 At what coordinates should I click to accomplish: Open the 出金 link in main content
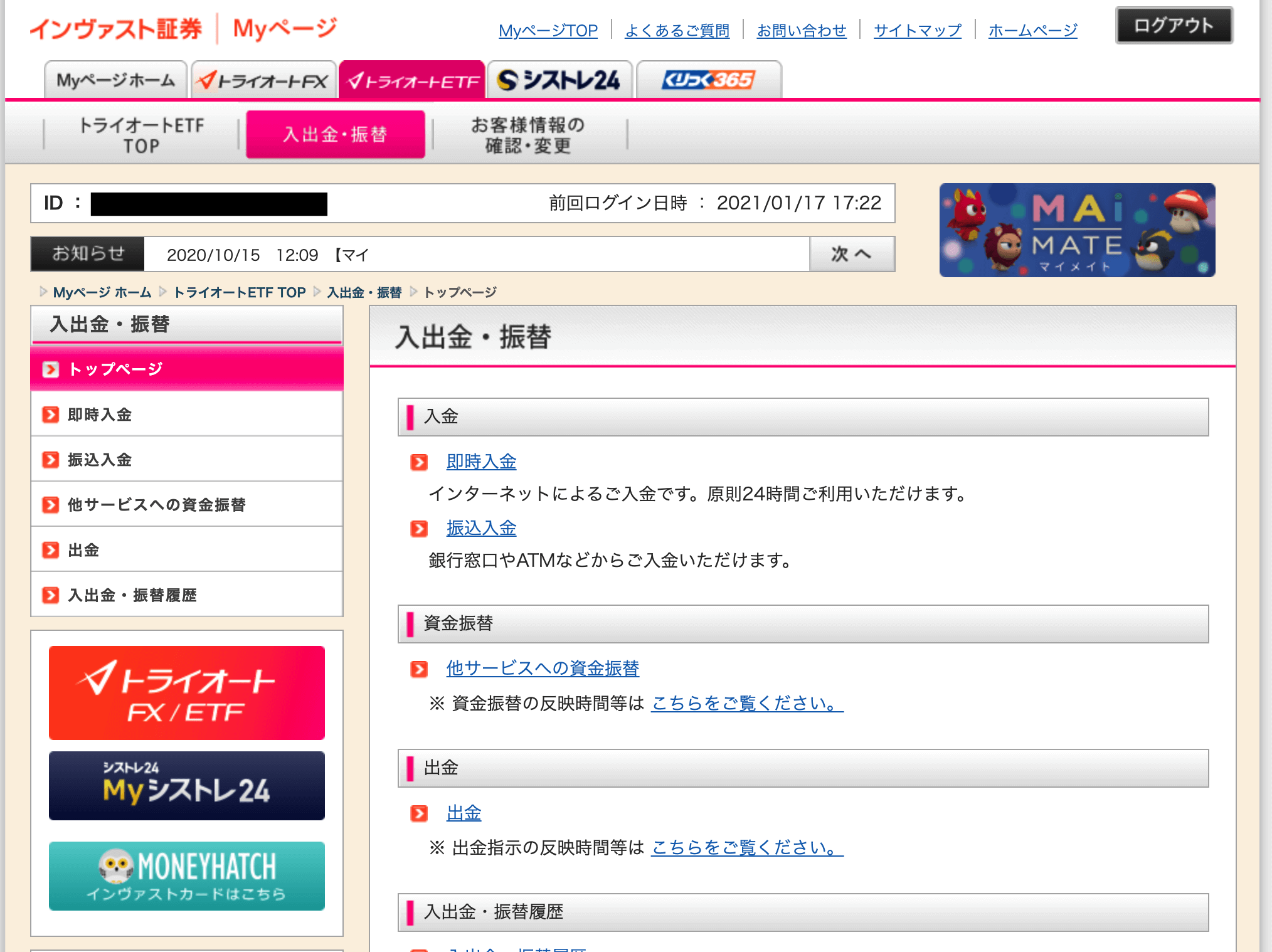click(464, 813)
